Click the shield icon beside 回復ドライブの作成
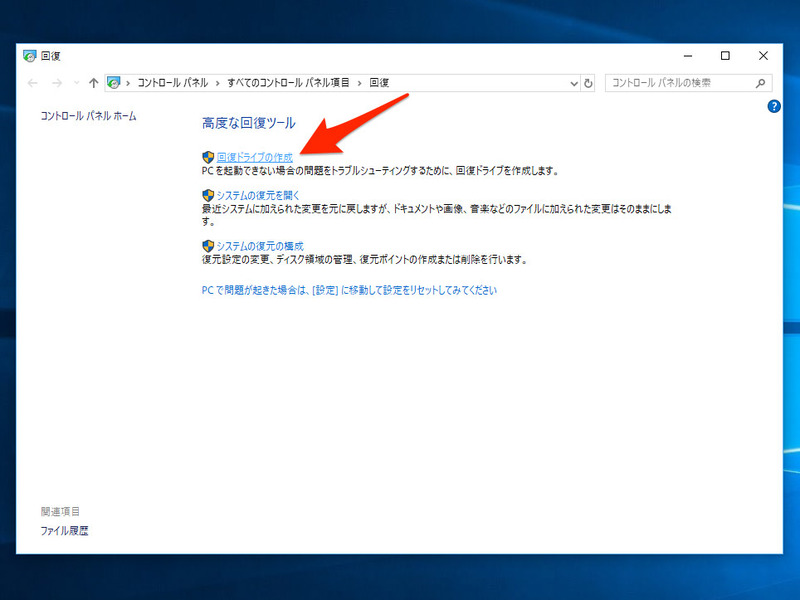 point(208,157)
